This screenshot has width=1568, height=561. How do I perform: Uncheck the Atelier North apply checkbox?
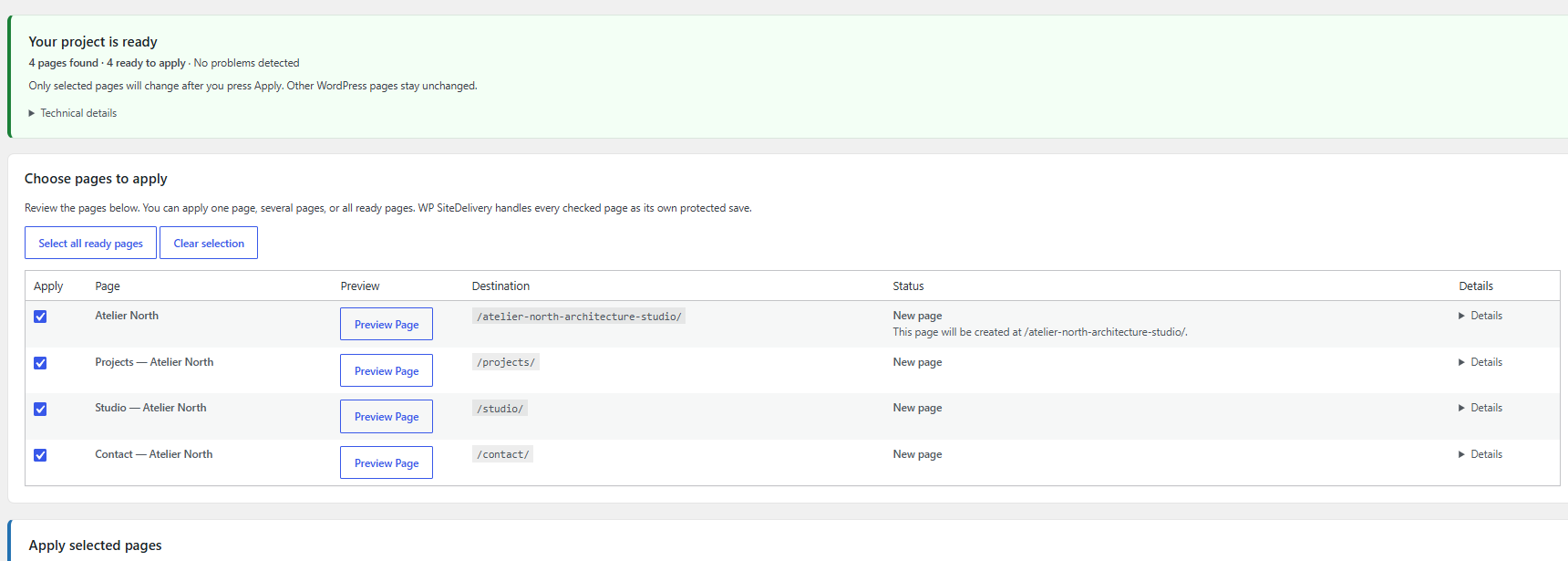40,317
